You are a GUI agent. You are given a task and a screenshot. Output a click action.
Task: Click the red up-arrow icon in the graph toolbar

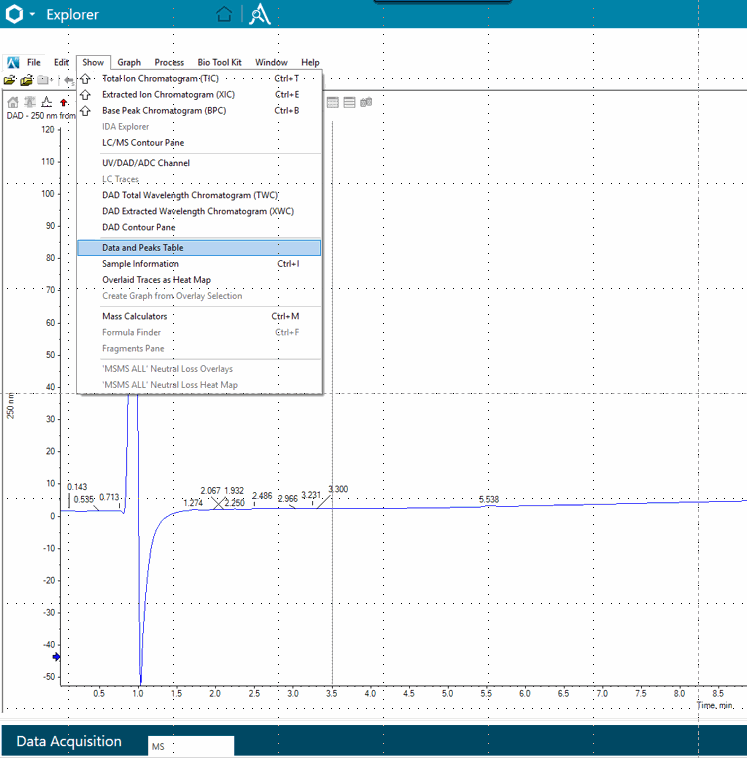coord(63,102)
